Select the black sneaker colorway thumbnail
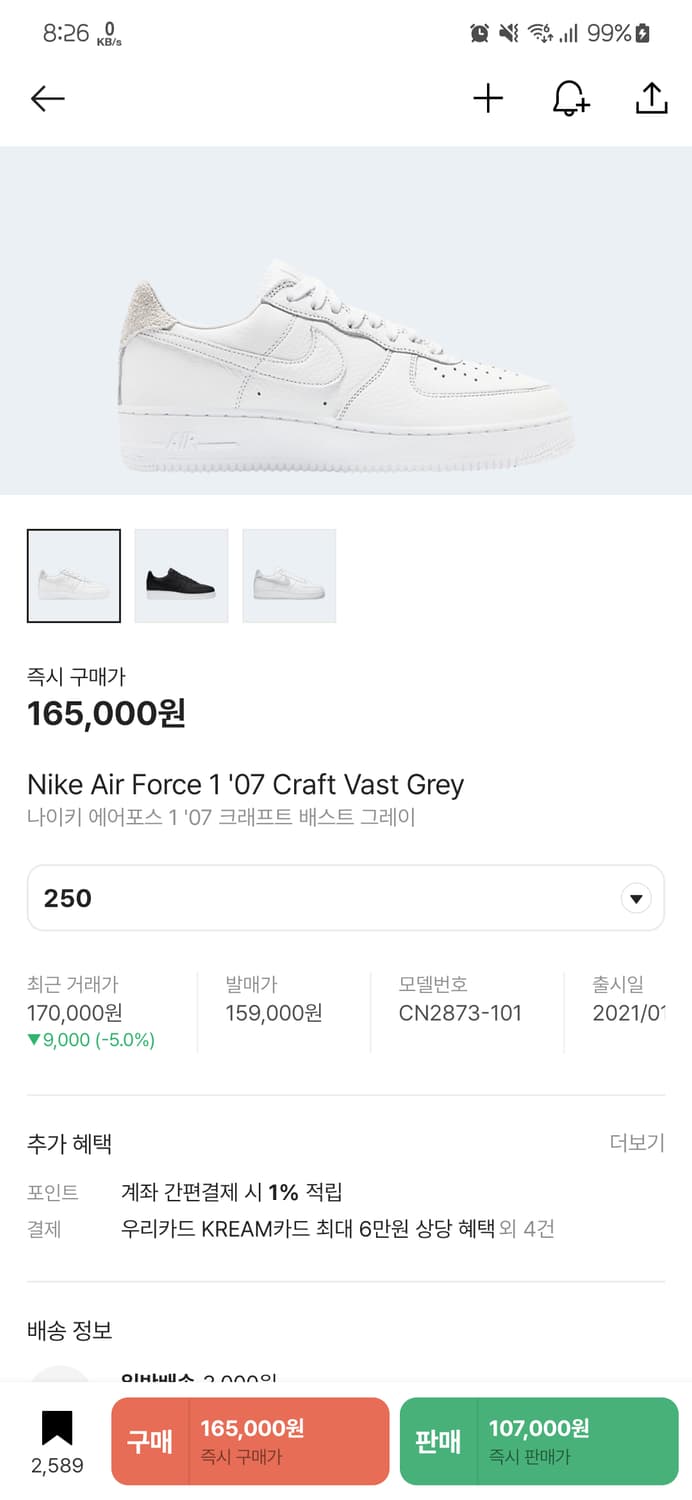 pos(181,576)
